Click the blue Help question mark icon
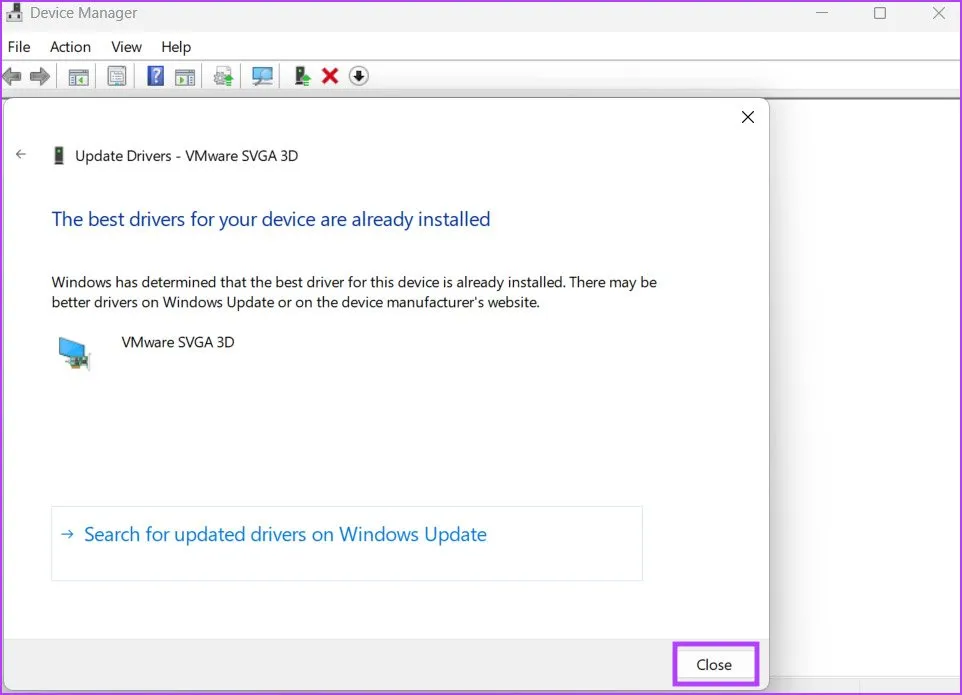The image size is (962, 695). coord(155,76)
